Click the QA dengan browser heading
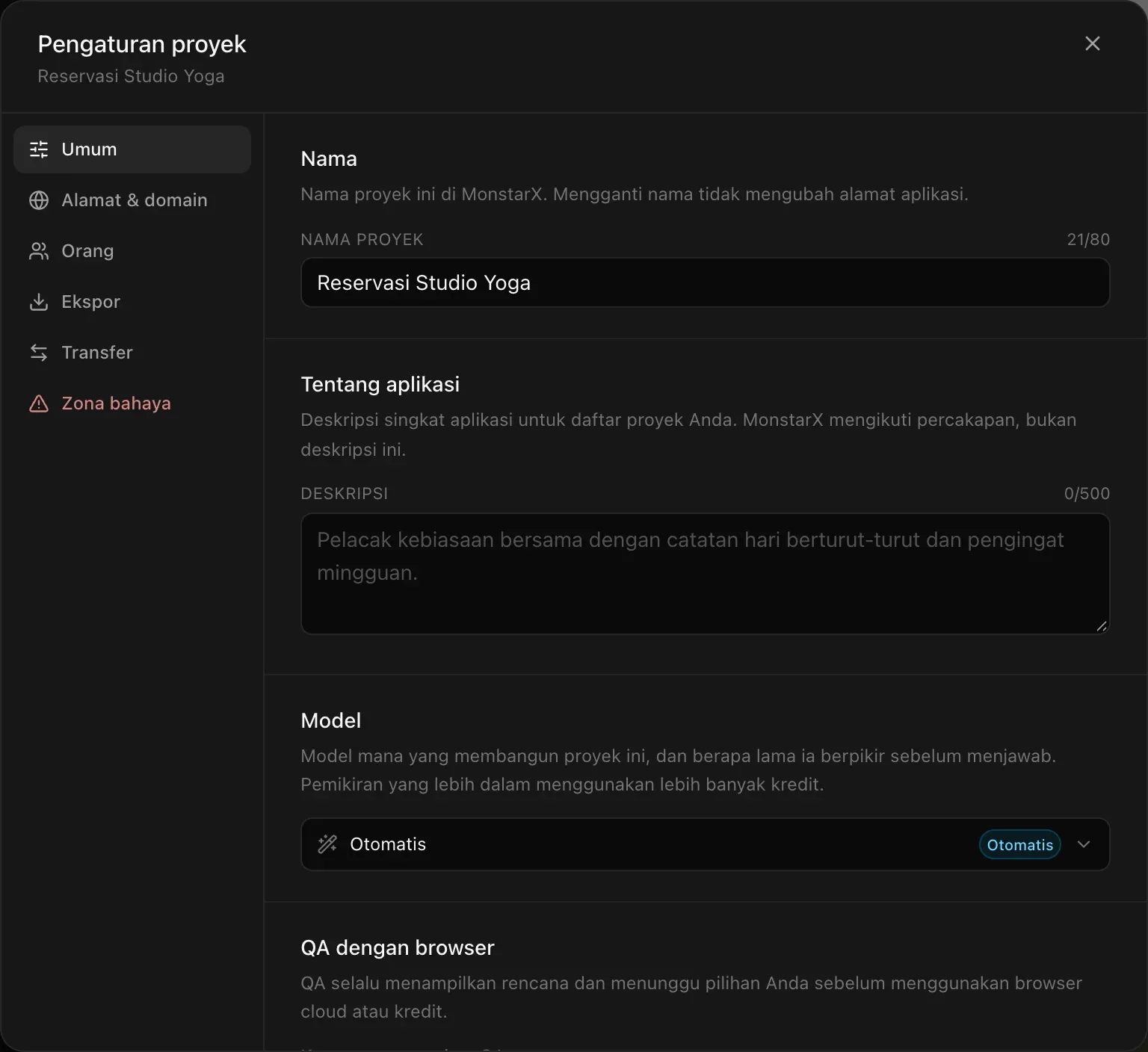The height and width of the screenshot is (1052, 1148). coord(398,948)
